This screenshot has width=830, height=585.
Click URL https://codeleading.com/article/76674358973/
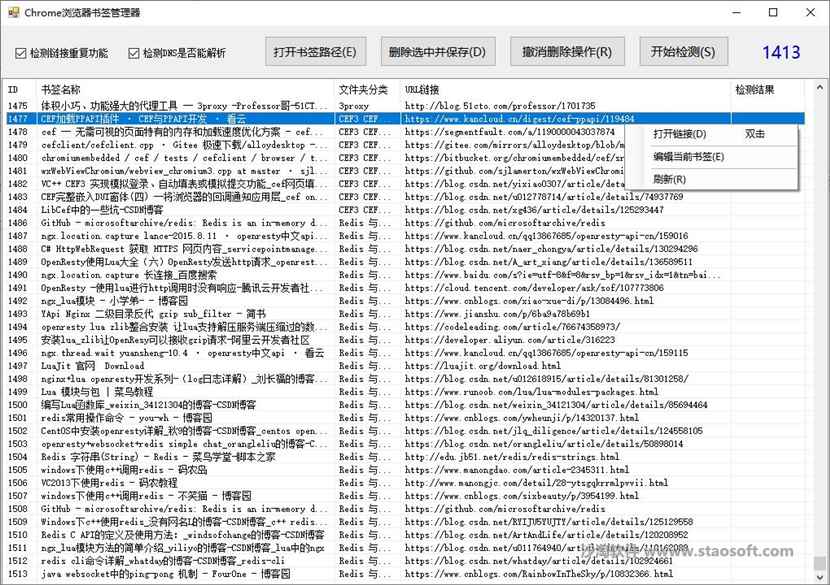point(512,327)
